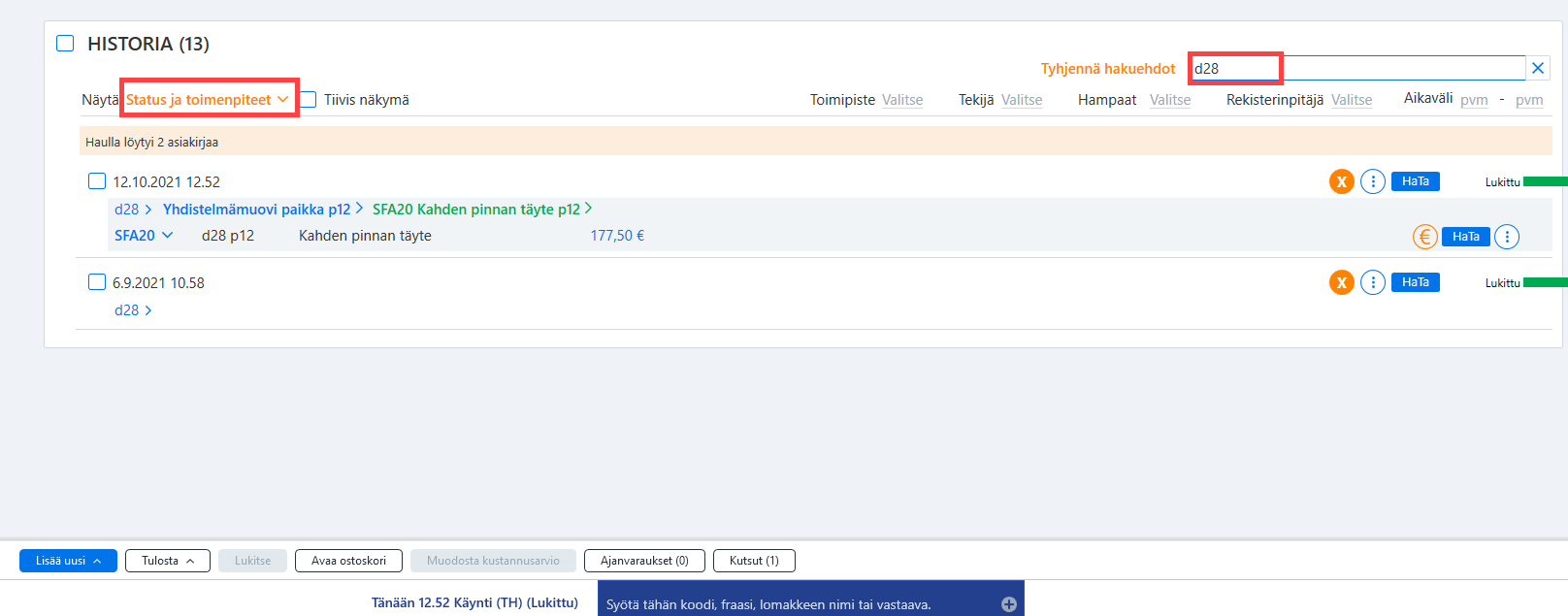The image size is (1568, 616).
Task: Click d28 p12 tooth text
Action: tap(228, 236)
